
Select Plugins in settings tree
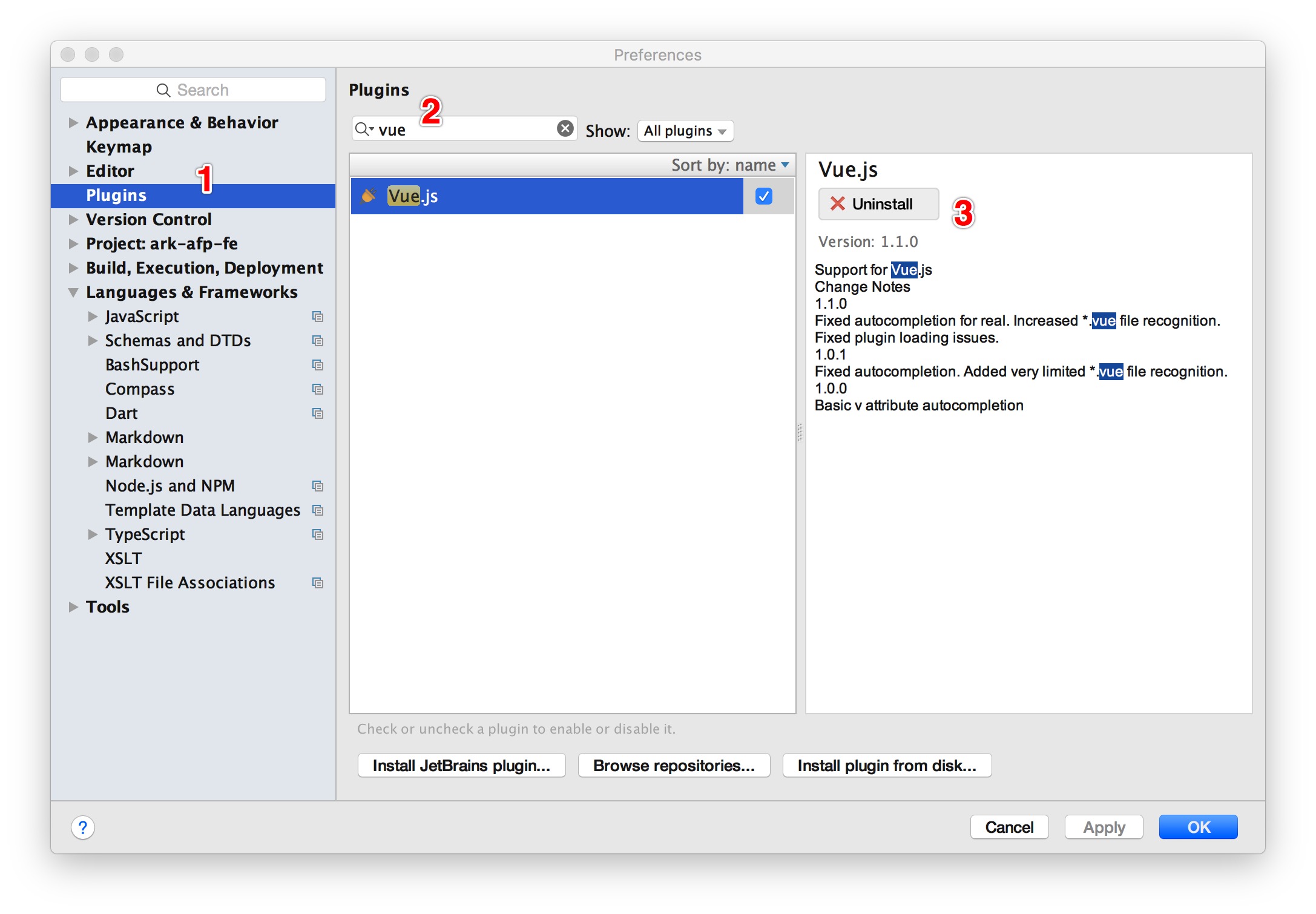point(193,196)
